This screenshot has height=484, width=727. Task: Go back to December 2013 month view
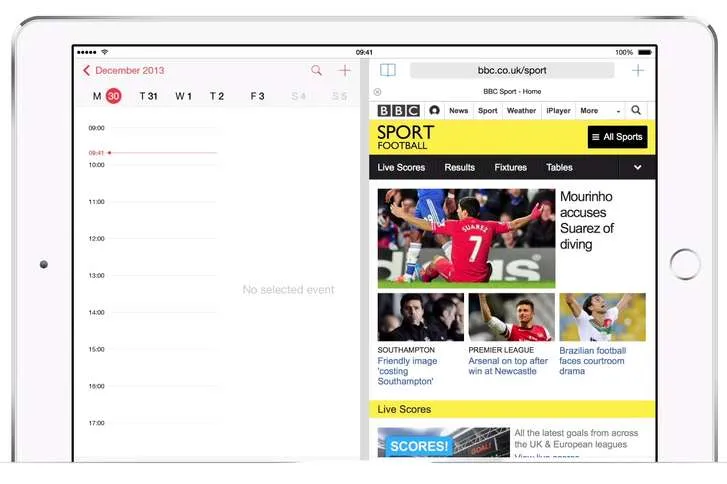(123, 70)
